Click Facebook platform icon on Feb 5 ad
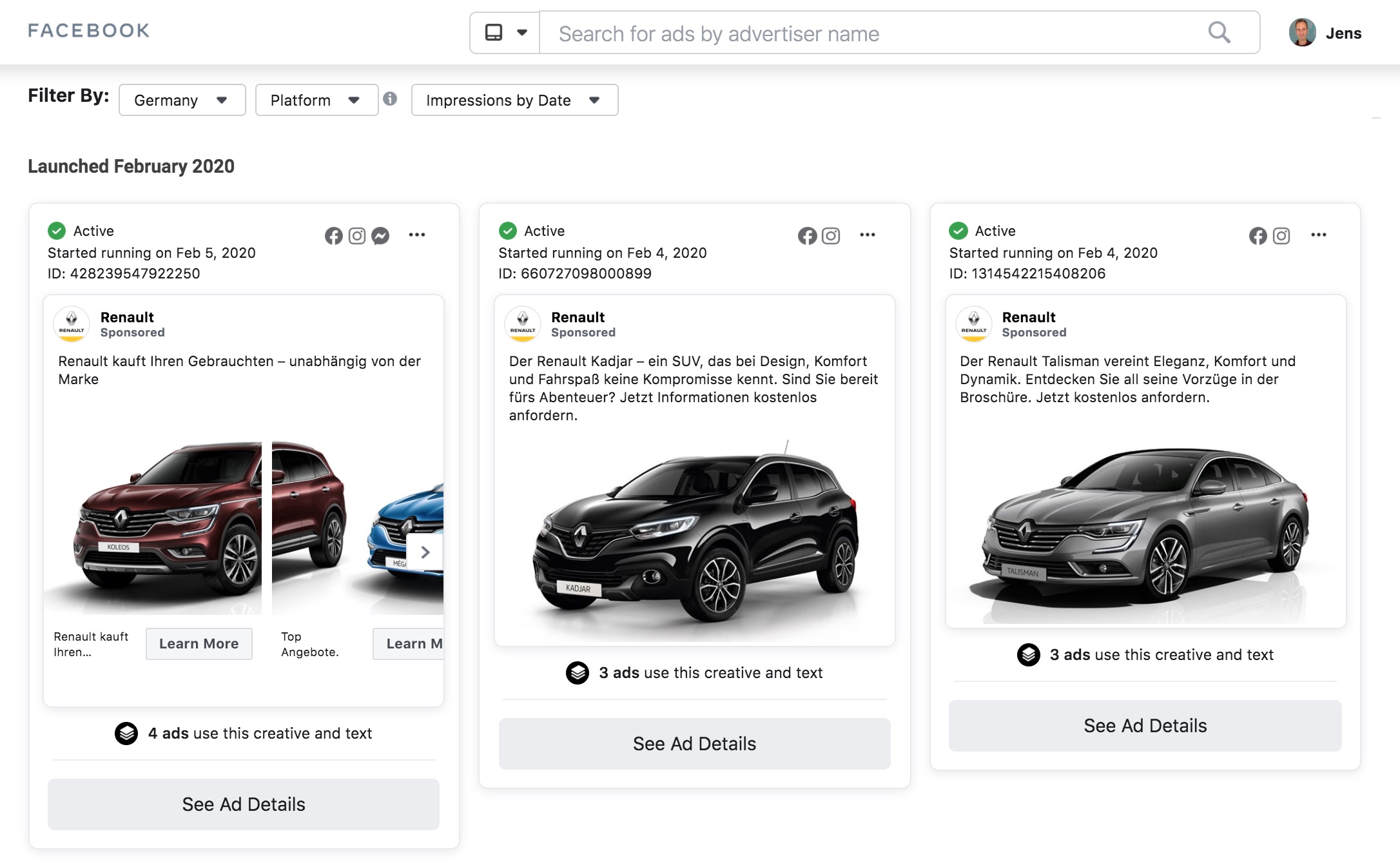 click(334, 236)
